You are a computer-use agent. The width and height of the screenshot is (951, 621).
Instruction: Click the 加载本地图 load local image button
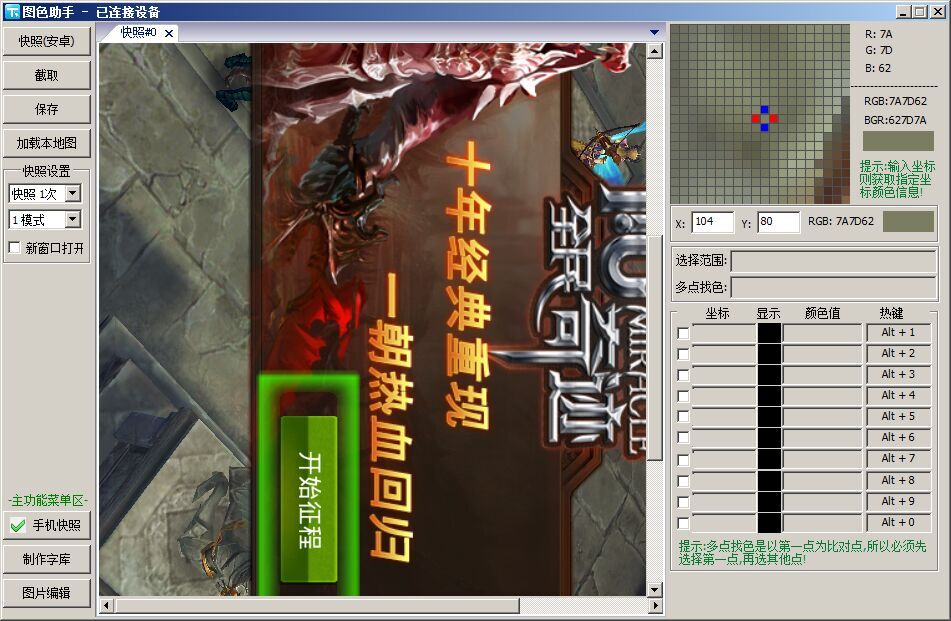47,143
